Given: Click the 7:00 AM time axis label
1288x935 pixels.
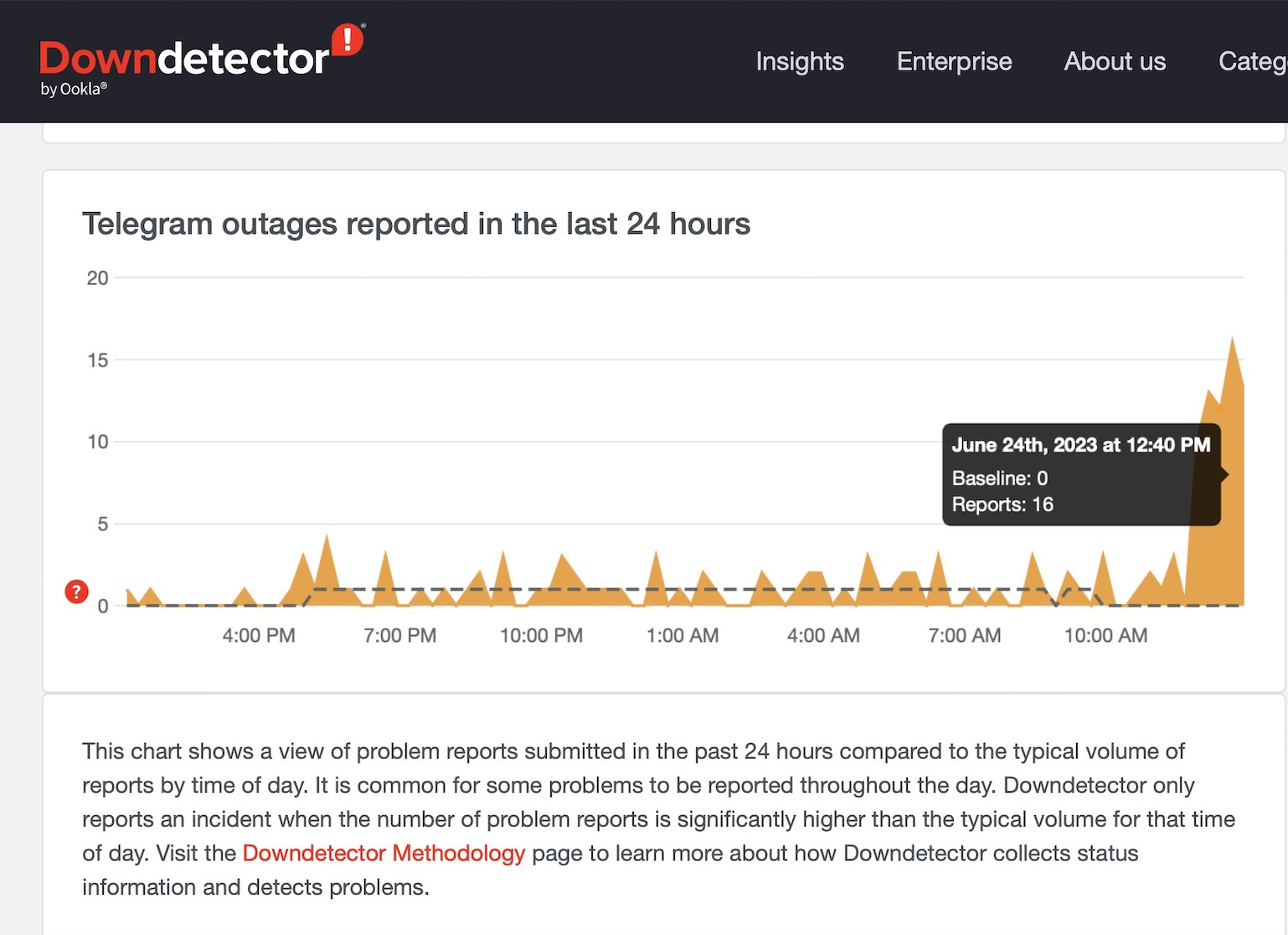Looking at the screenshot, I should 964,636.
